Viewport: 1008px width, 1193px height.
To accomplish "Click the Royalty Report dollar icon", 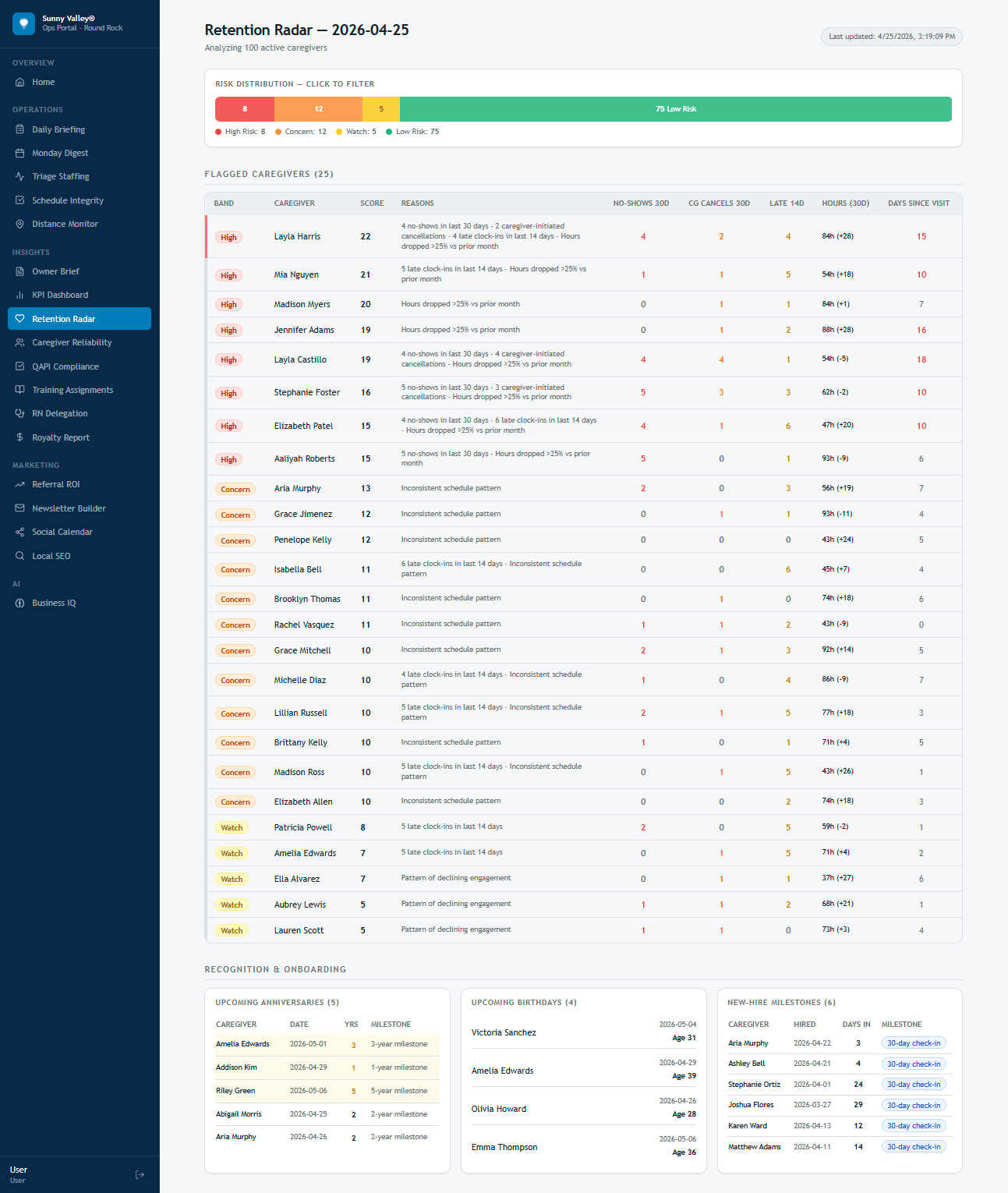I will click(20, 437).
